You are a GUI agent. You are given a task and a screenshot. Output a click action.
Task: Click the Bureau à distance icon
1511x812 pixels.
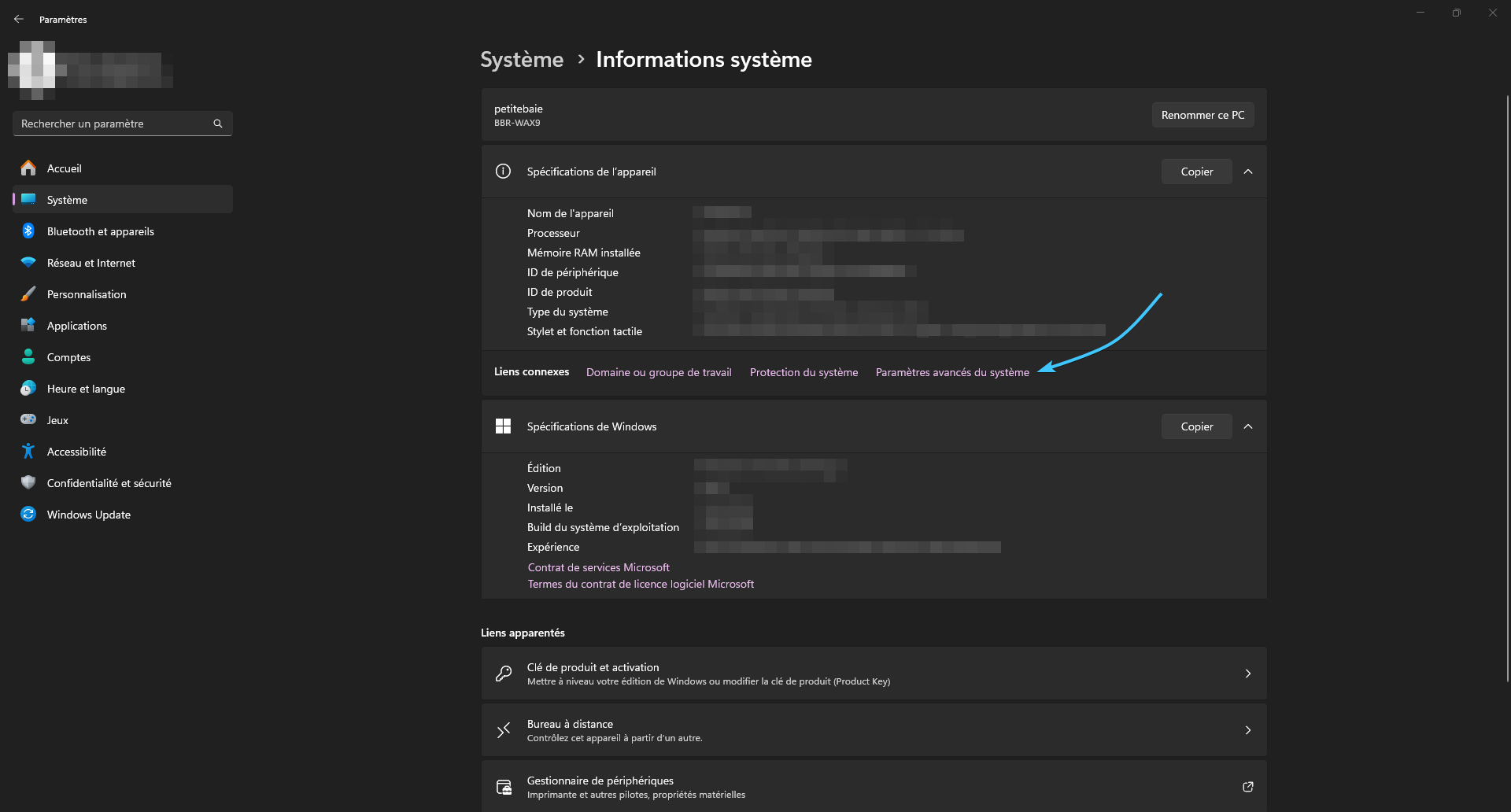coord(504,730)
